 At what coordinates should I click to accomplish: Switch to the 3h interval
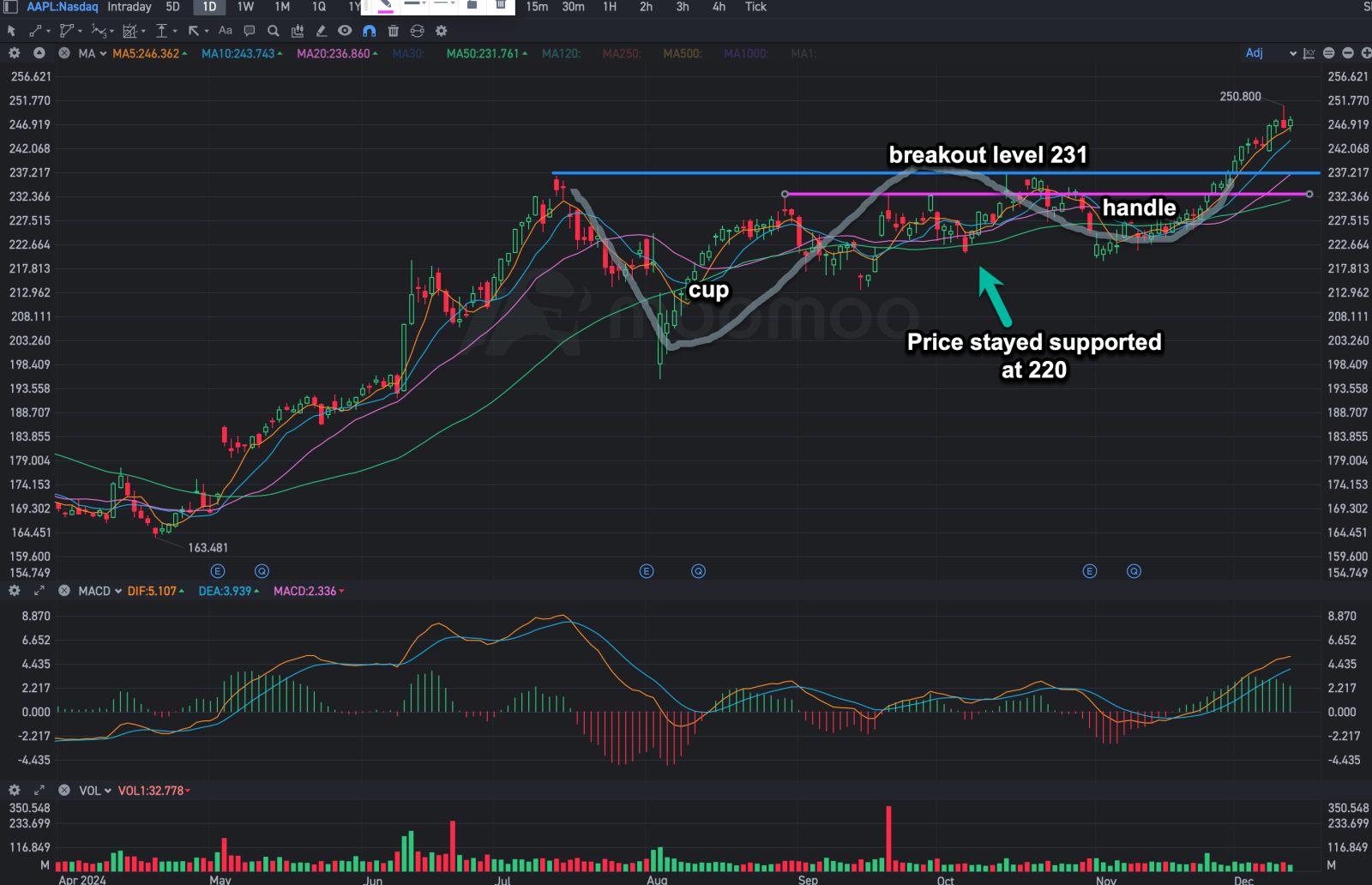click(683, 7)
